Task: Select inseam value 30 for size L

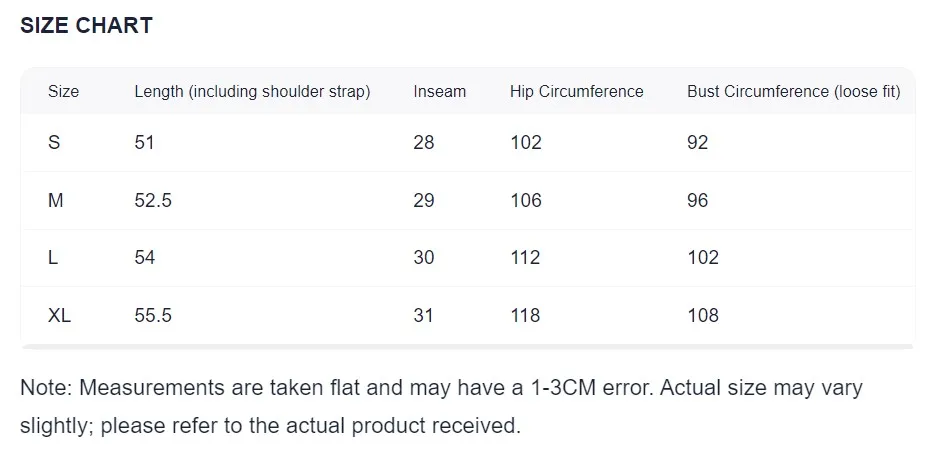Action: tap(424, 258)
